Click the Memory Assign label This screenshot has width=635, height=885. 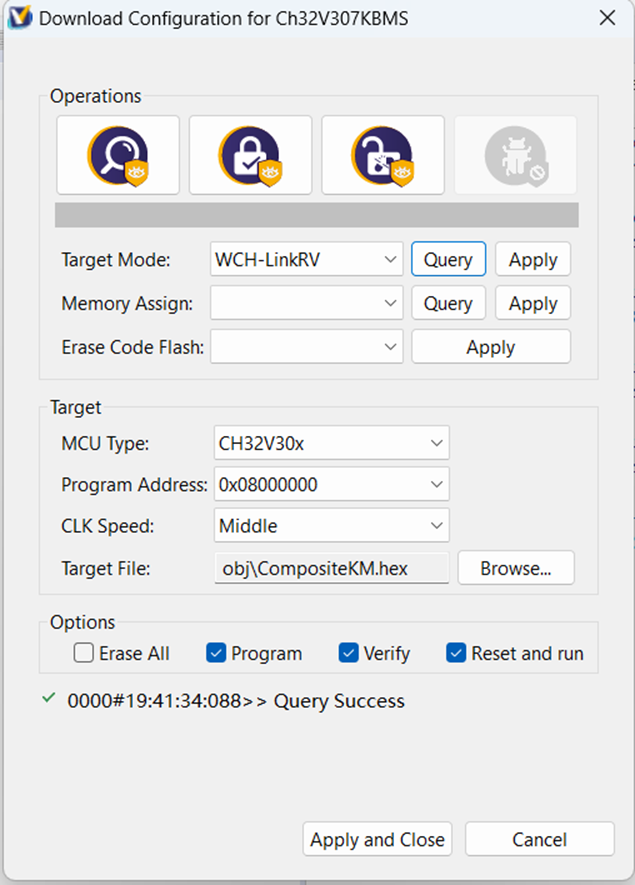127,304
